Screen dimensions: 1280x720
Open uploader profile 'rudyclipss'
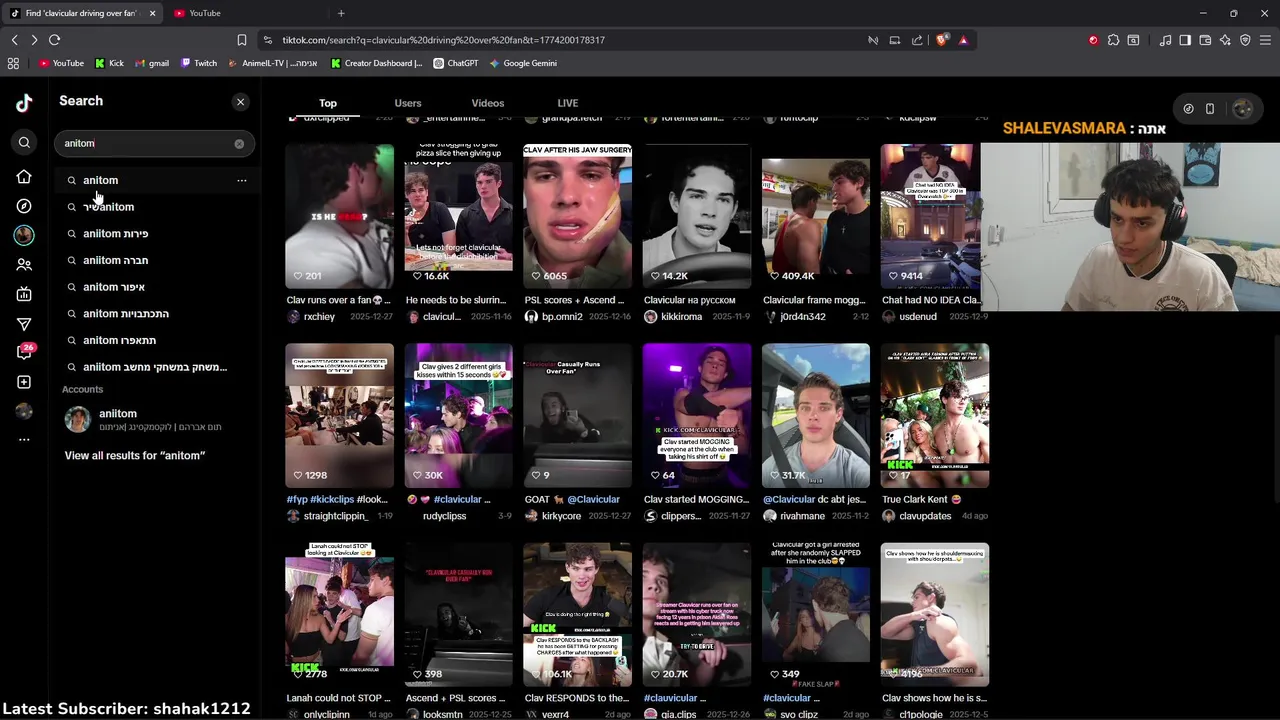(444, 516)
